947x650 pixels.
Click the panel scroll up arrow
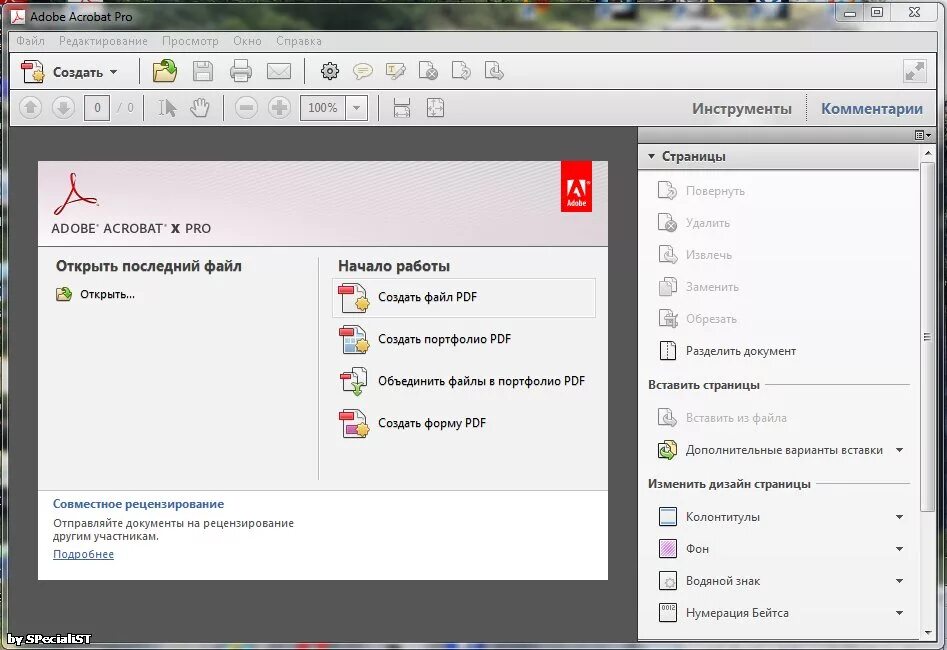coord(928,155)
